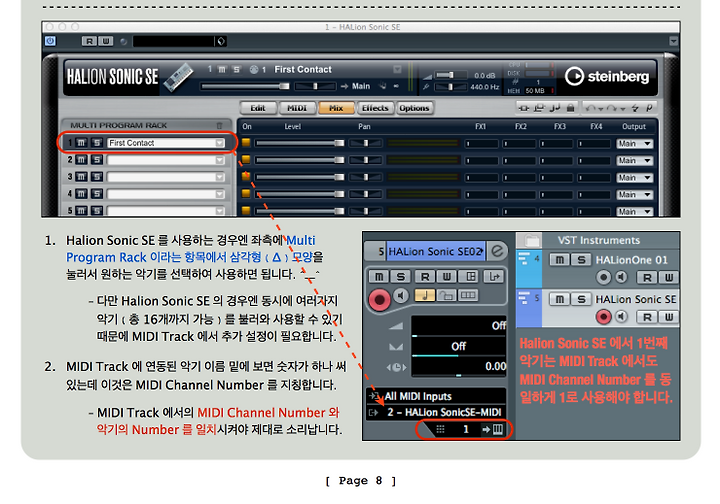Viewport: 720px width, 504px height.
Task: Click the Edit Instrument 'e' button in inspector
Action: pos(497,251)
